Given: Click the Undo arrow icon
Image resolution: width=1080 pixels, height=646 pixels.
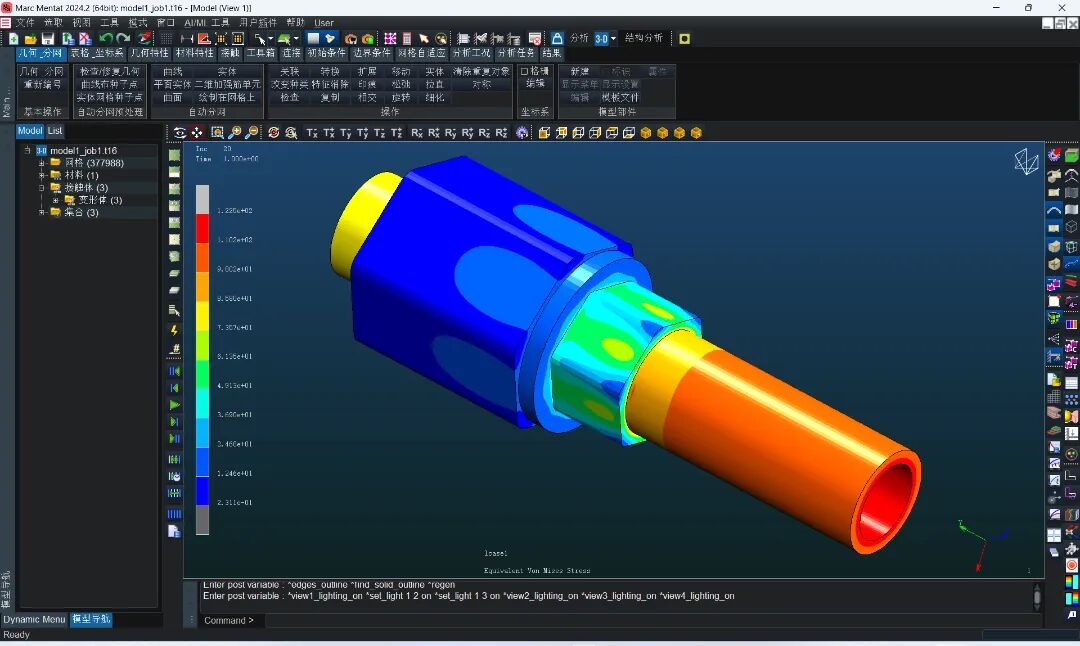Looking at the screenshot, I should pyautogui.click(x=105, y=39).
